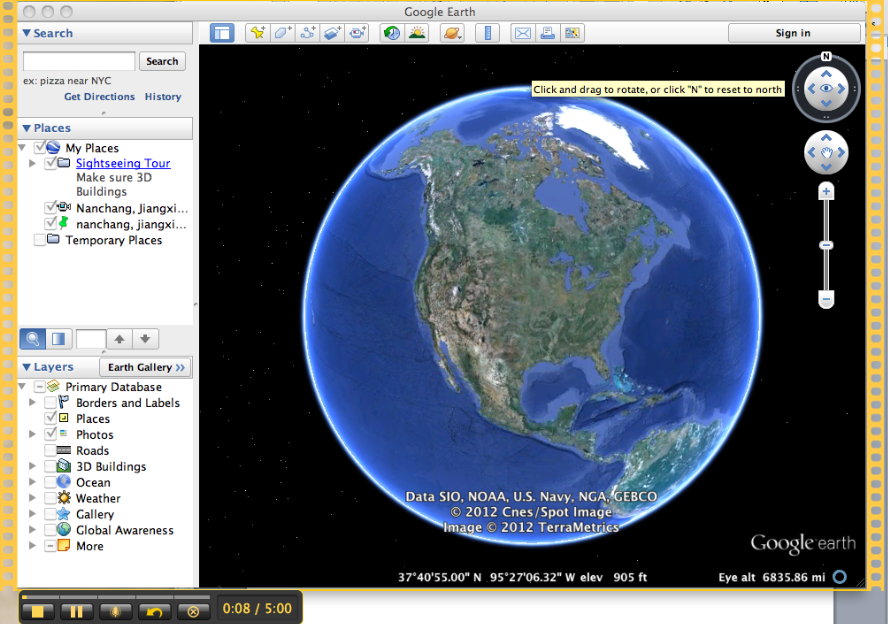
Task: Email the current view via envelope icon
Action: point(523,33)
